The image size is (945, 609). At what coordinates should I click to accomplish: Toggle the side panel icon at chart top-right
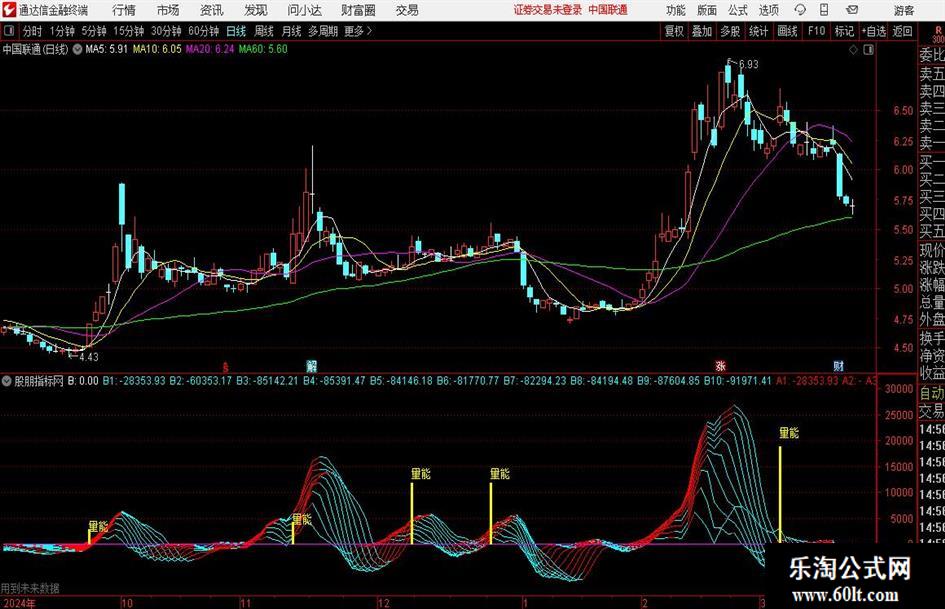click(x=868, y=50)
